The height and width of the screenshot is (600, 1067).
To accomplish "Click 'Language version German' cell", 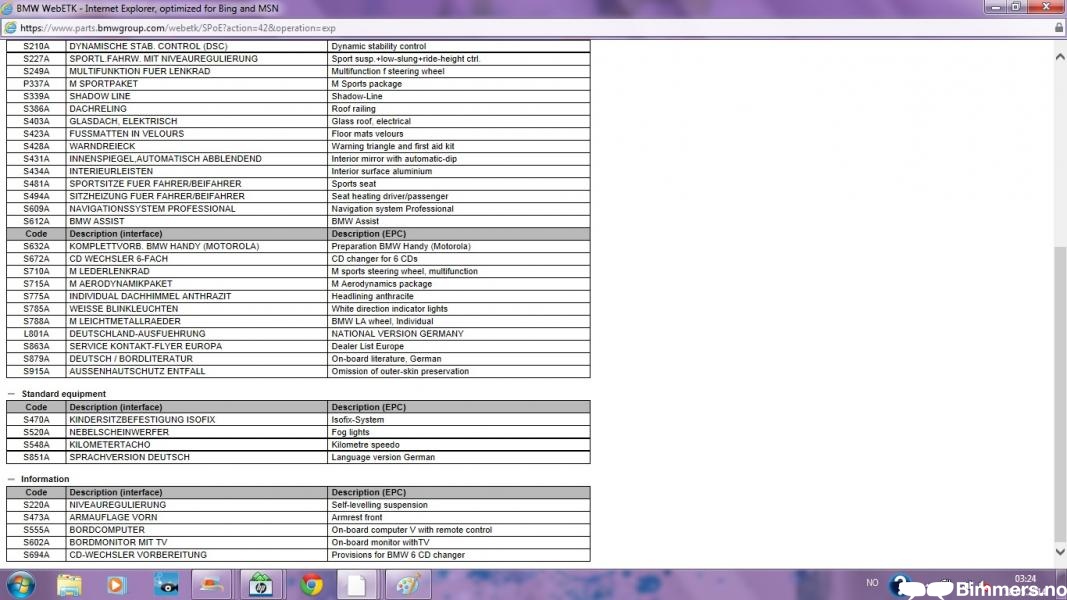I will pyautogui.click(x=459, y=457).
